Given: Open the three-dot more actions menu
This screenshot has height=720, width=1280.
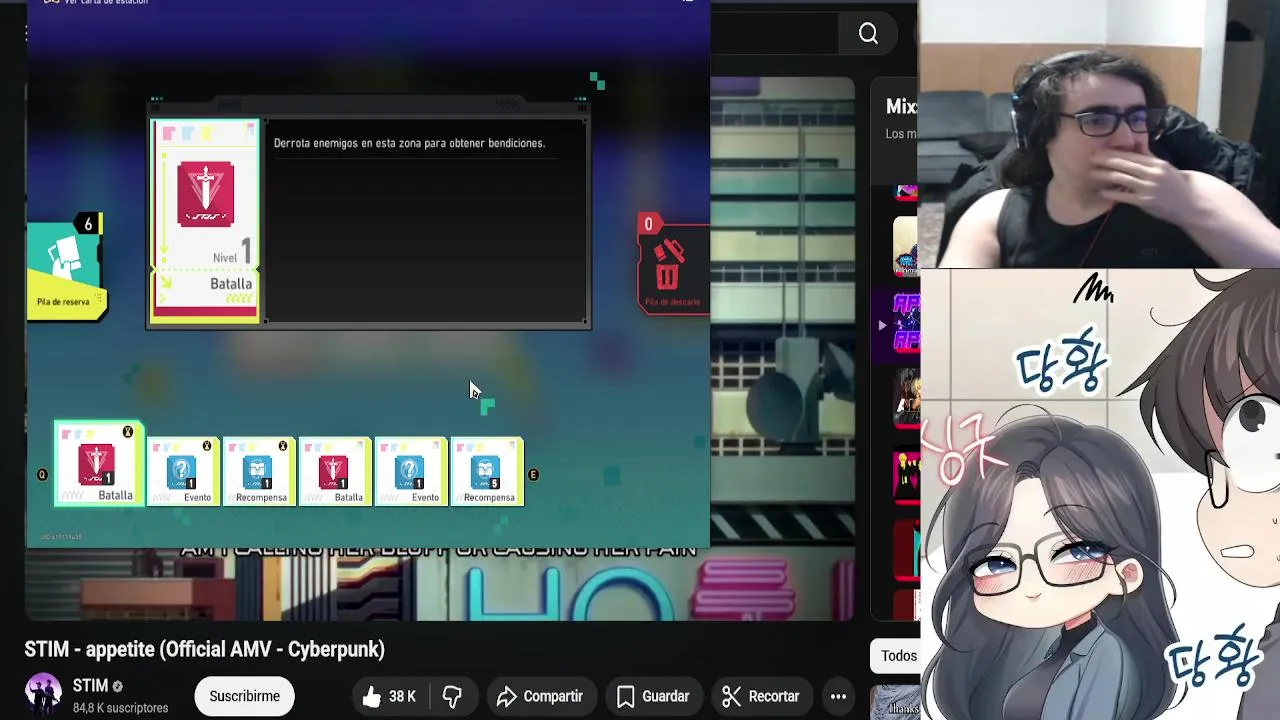Looking at the screenshot, I should 838,696.
